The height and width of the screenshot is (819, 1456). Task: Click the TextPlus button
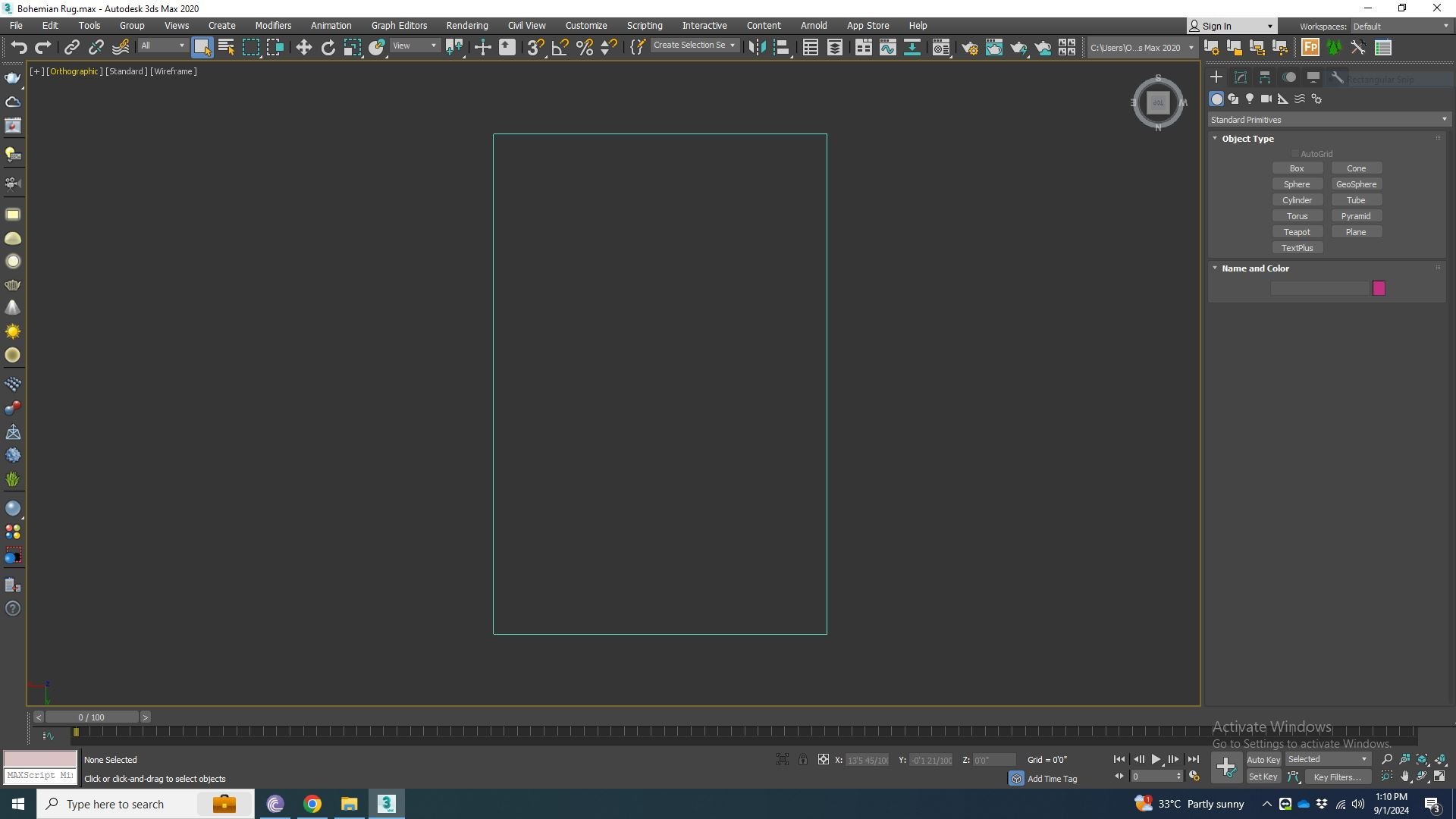[1297, 248]
